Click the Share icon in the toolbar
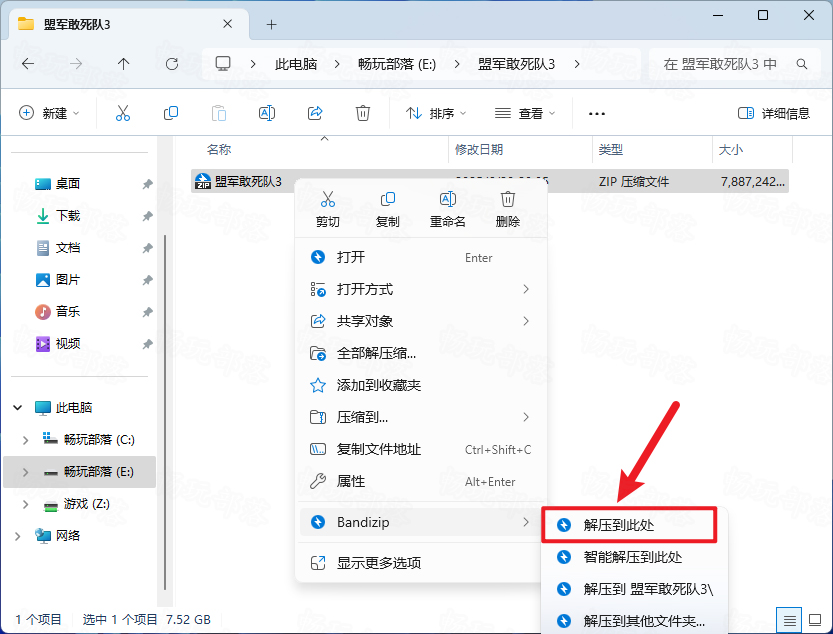The width and height of the screenshot is (833, 634). pos(315,113)
